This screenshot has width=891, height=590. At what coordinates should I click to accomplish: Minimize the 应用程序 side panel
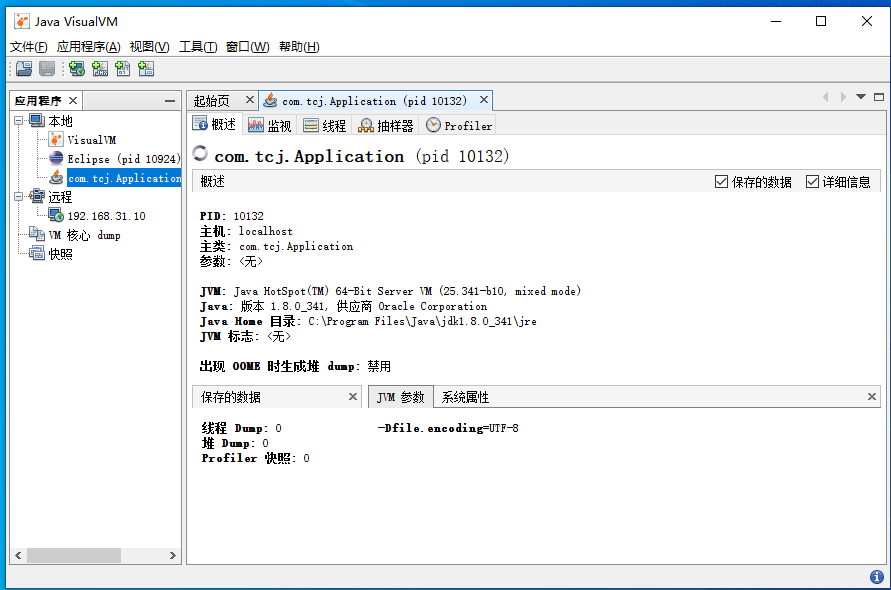coord(170,101)
